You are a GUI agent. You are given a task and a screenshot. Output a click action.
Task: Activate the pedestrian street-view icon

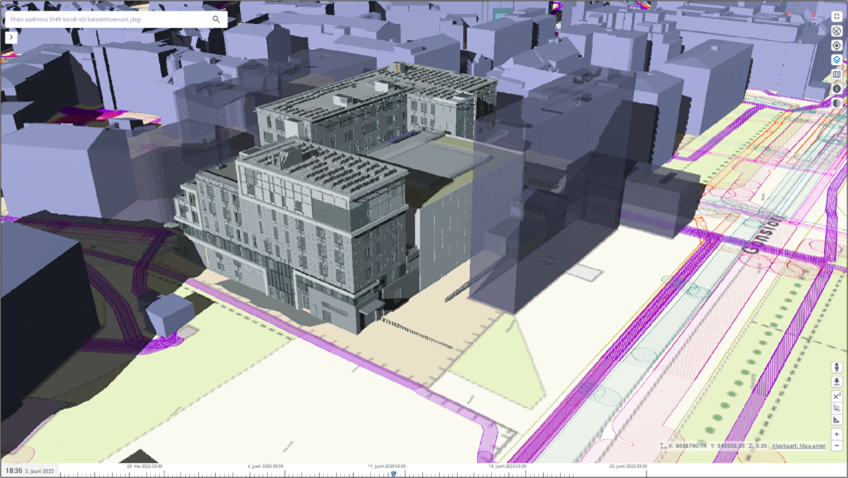(836, 367)
